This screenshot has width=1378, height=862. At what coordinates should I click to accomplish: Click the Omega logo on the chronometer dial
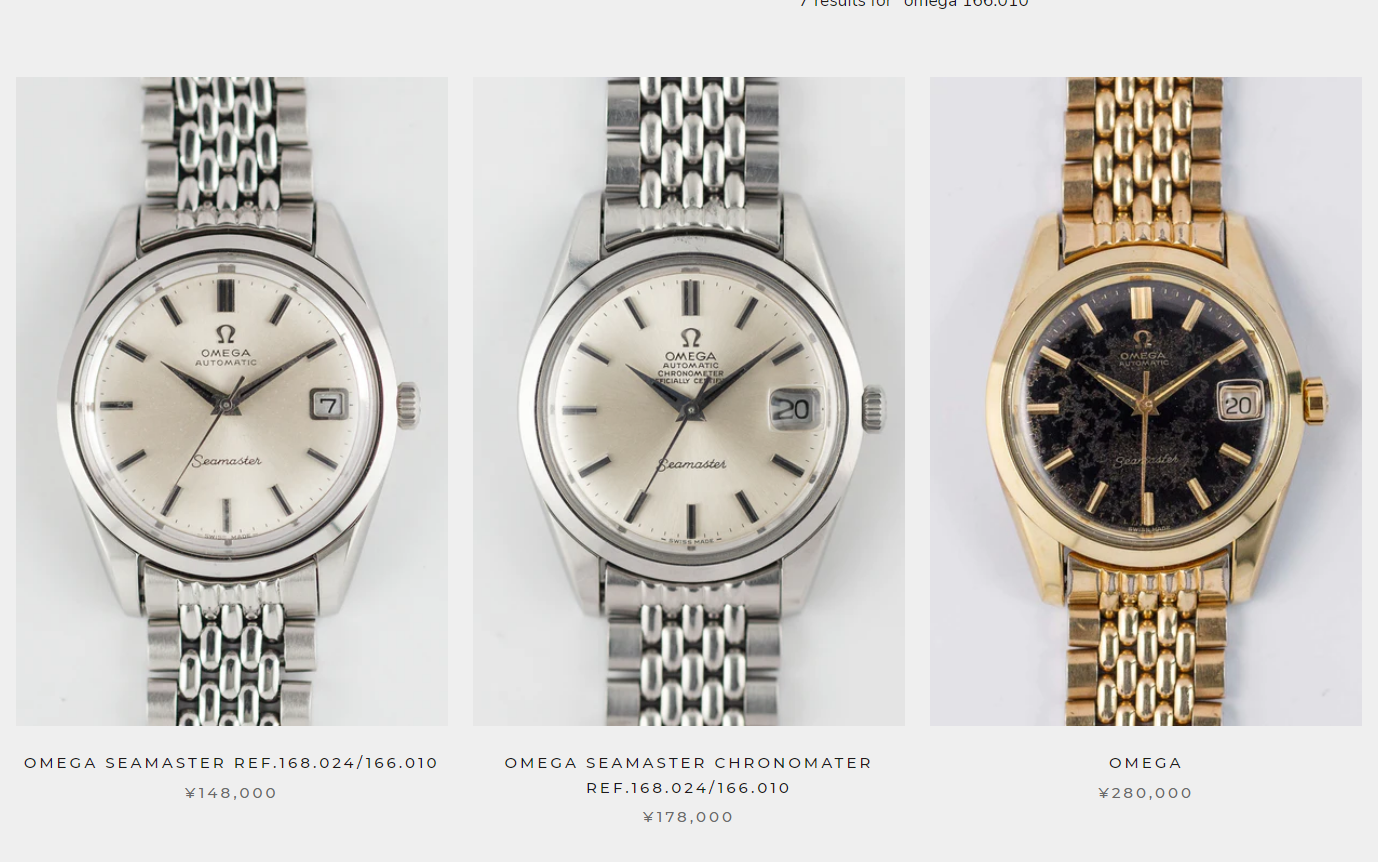click(x=690, y=337)
